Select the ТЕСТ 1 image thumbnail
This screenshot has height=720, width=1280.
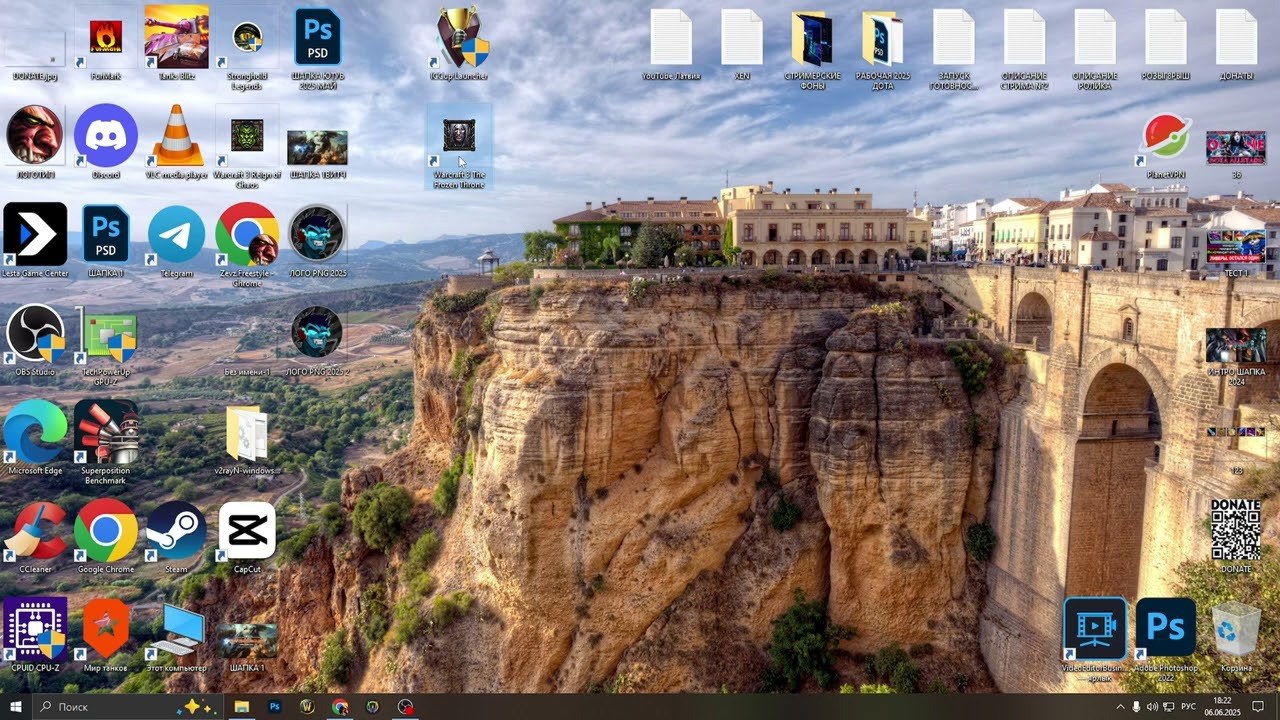coord(1236,253)
